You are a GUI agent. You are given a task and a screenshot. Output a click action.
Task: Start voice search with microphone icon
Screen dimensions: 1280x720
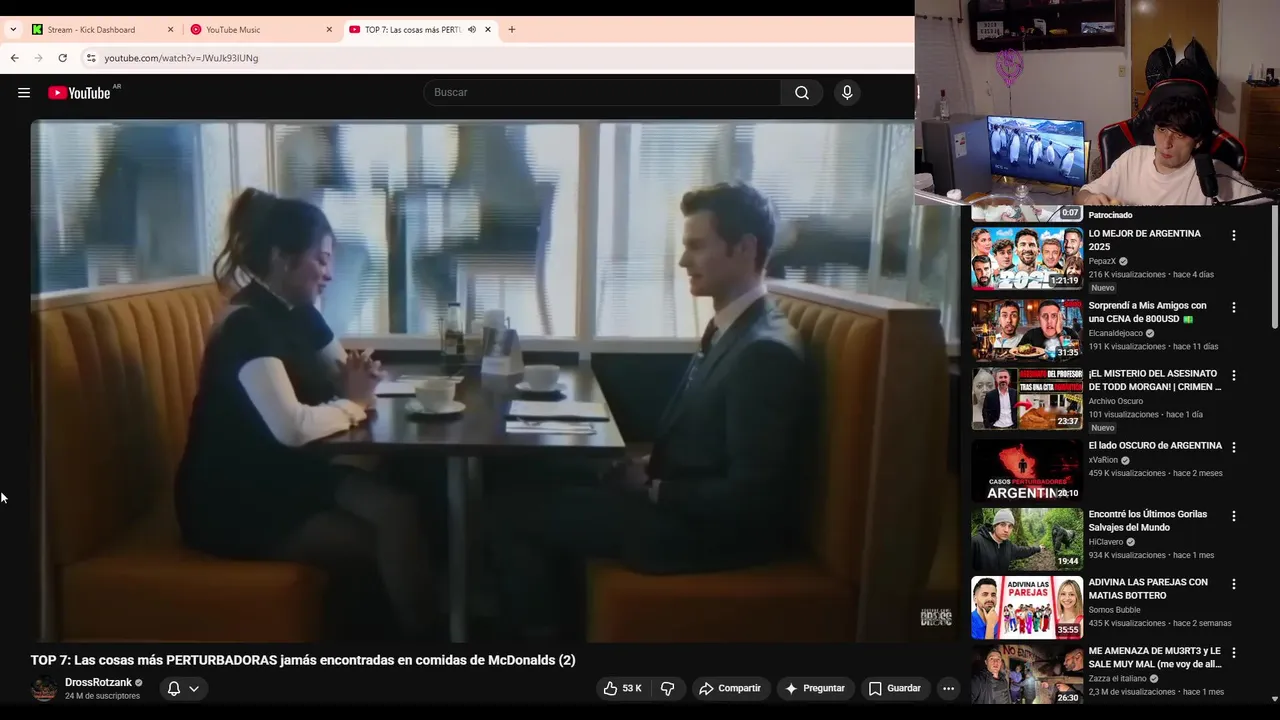point(847,93)
